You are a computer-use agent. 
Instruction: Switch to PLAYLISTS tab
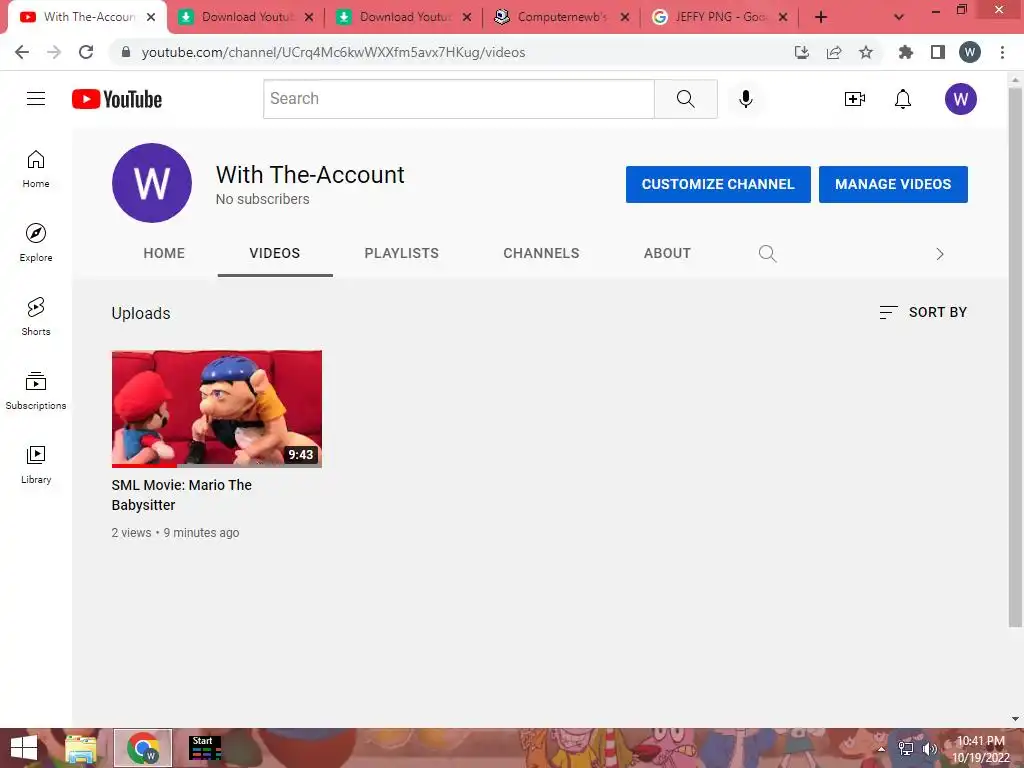click(402, 253)
